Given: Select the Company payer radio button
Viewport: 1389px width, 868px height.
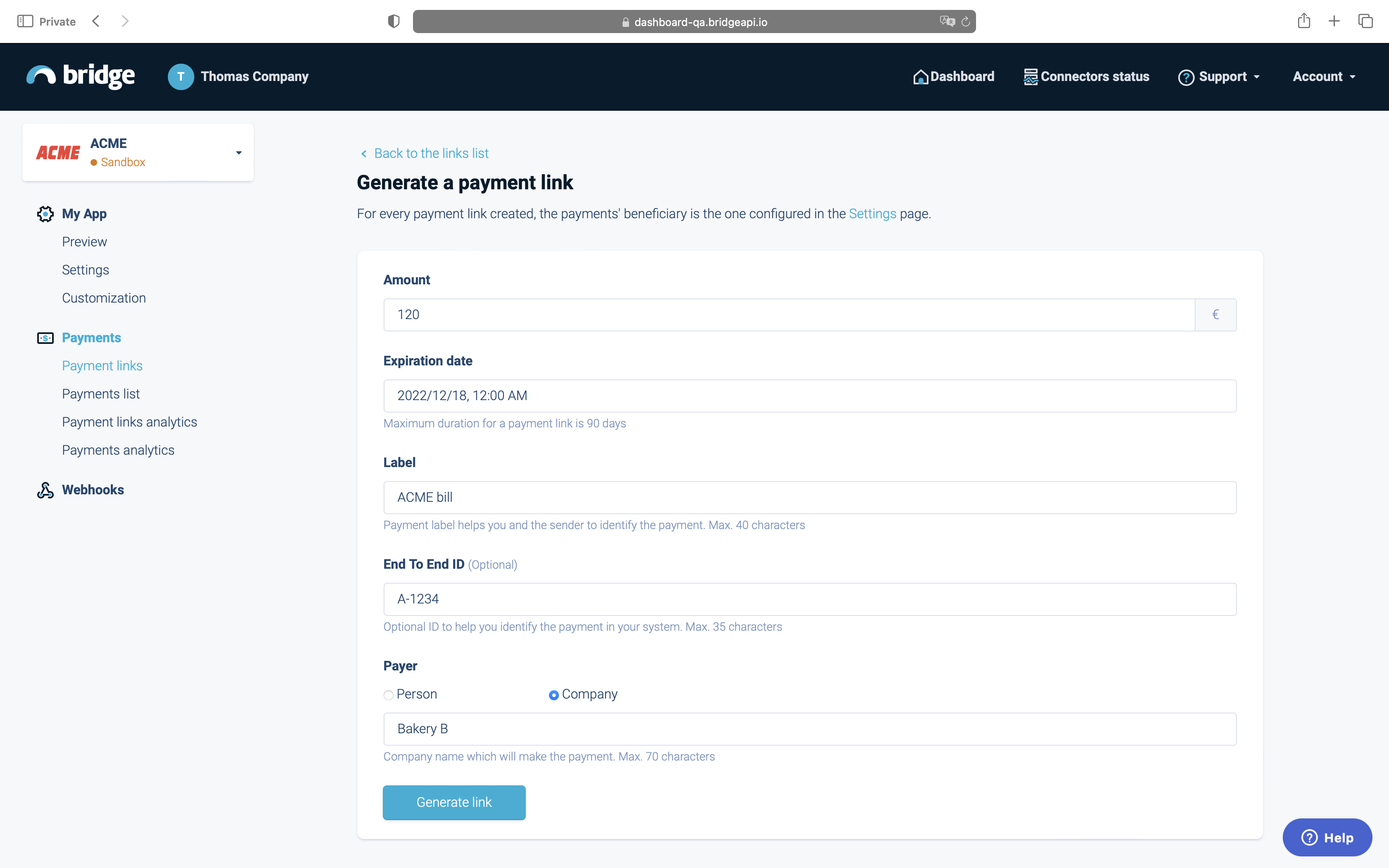Looking at the screenshot, I should pyautogui.click(x=553, y=695).
